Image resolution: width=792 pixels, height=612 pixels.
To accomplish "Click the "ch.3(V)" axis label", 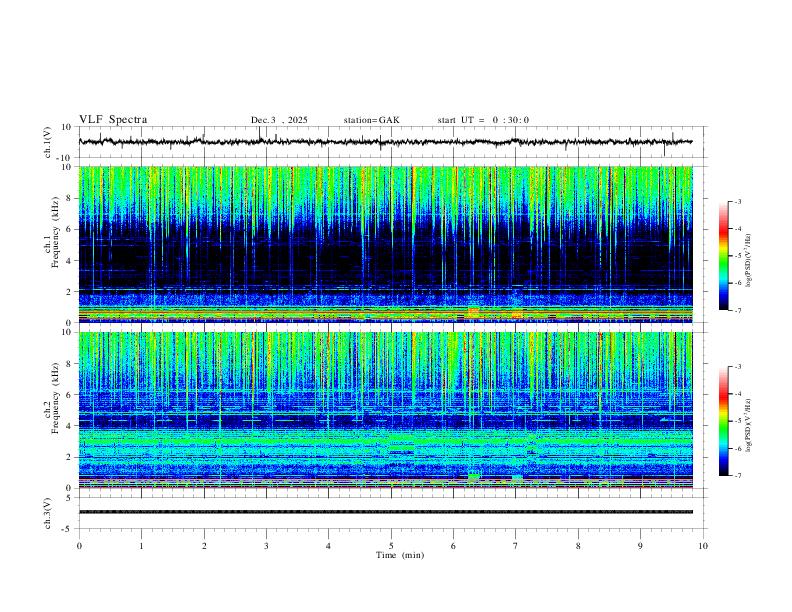I will pos(48,513).
